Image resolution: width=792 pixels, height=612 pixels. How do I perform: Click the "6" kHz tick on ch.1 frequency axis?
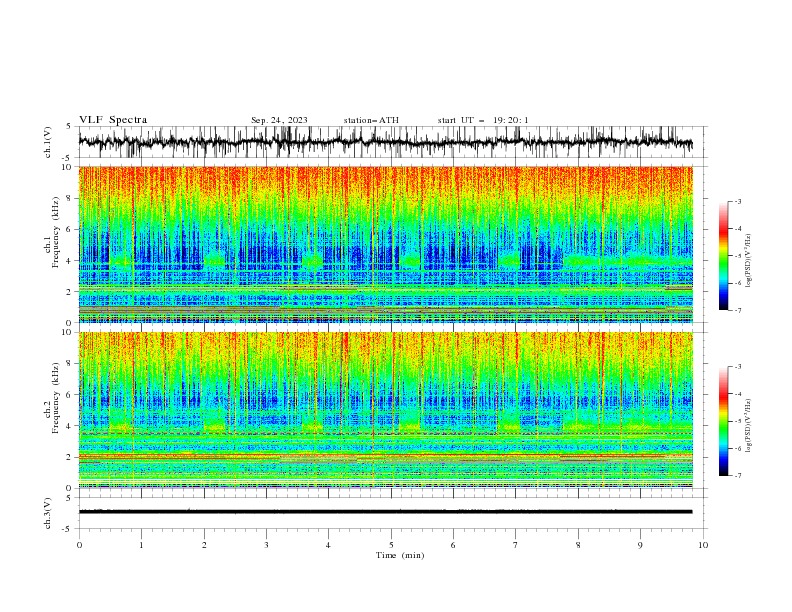(69, 229)
